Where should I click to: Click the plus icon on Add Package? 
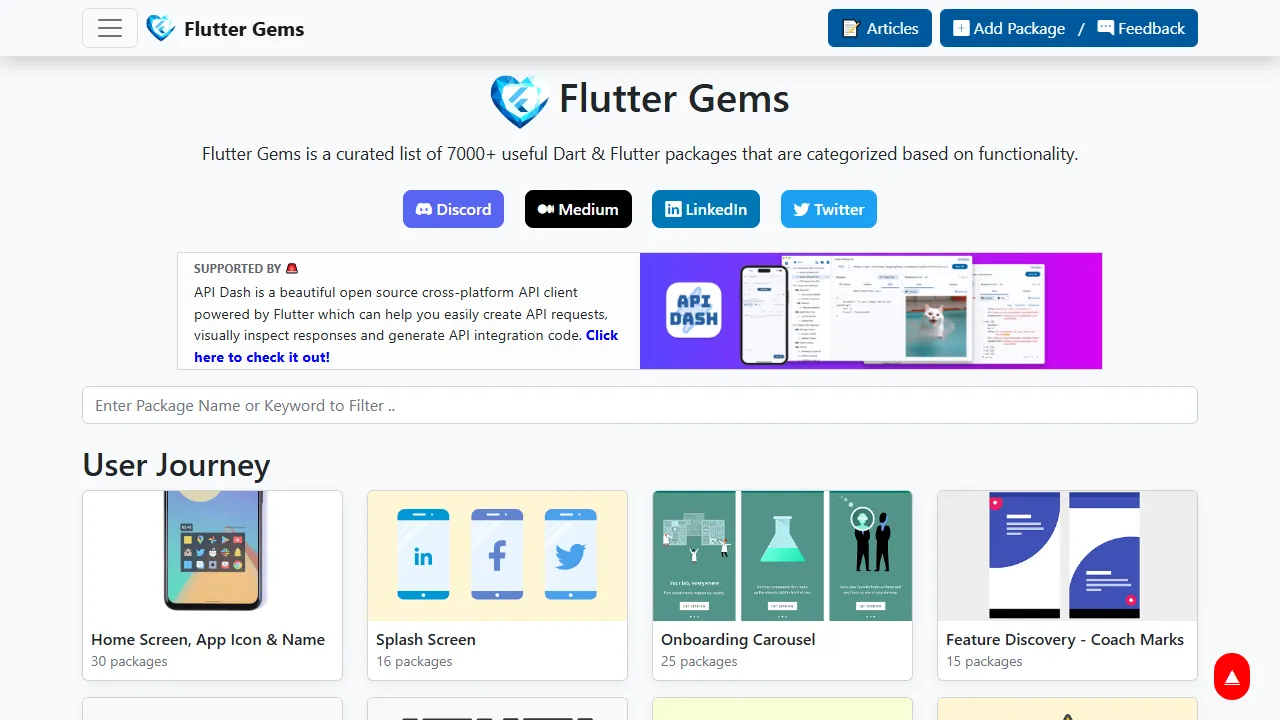pyautogui.click(x=962, y=28)
